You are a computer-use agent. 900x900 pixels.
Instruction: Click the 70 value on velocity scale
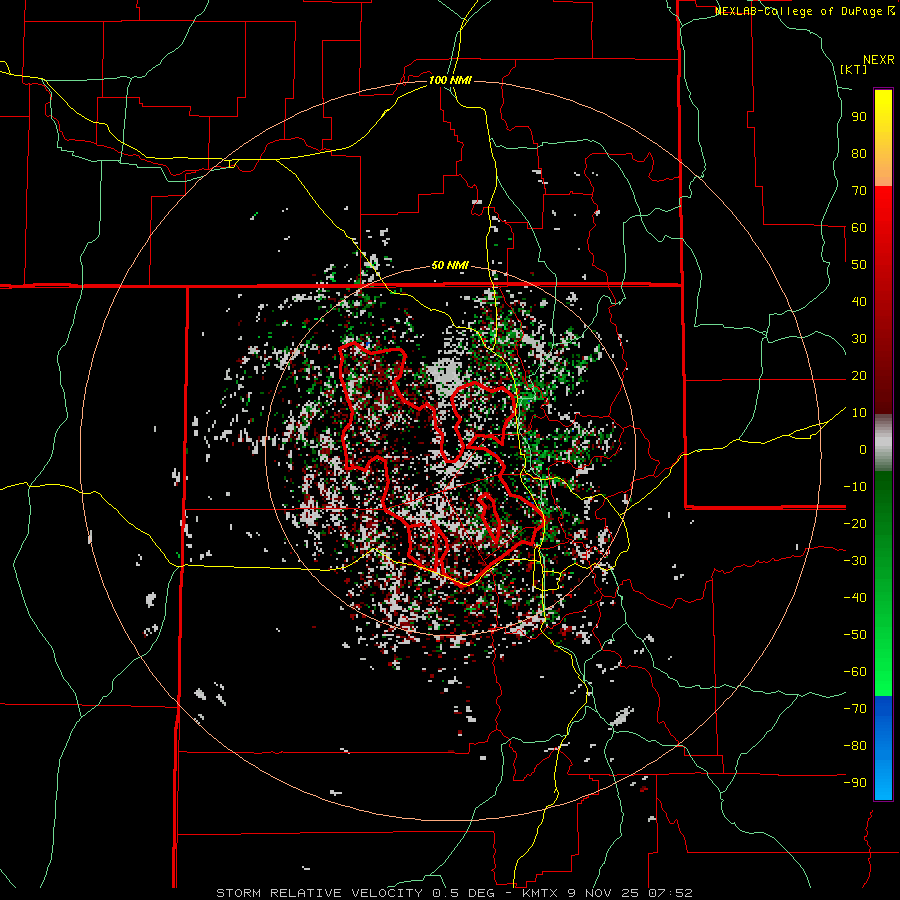click(x=859, y=191)
